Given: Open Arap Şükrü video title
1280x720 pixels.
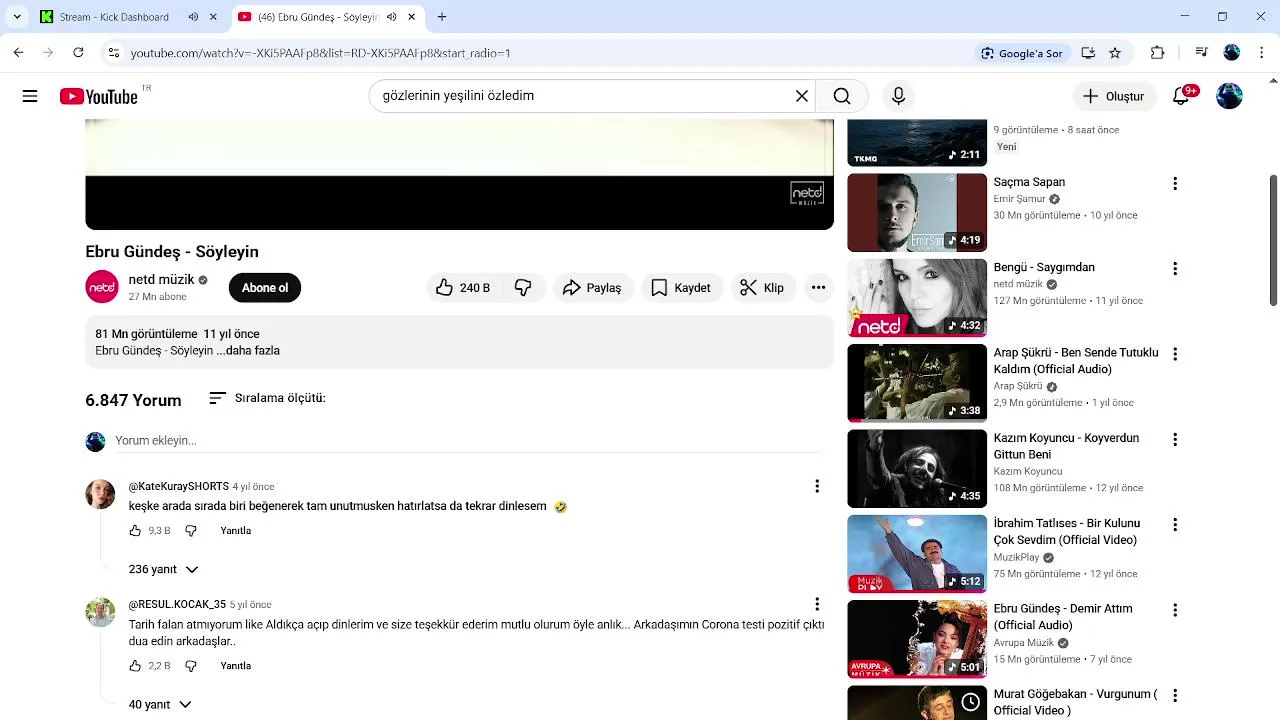Looking at the screenshot, I should pos(1076,361).
